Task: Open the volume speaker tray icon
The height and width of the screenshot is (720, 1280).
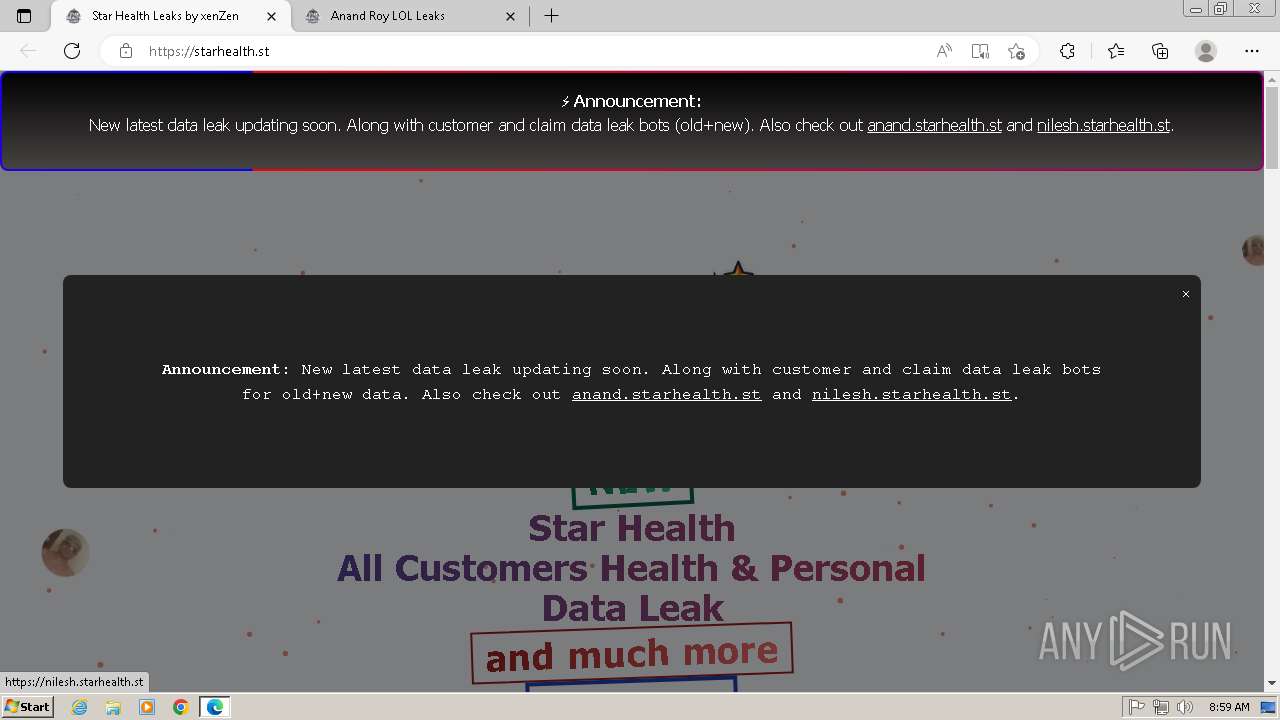Action: point(1185,707)
